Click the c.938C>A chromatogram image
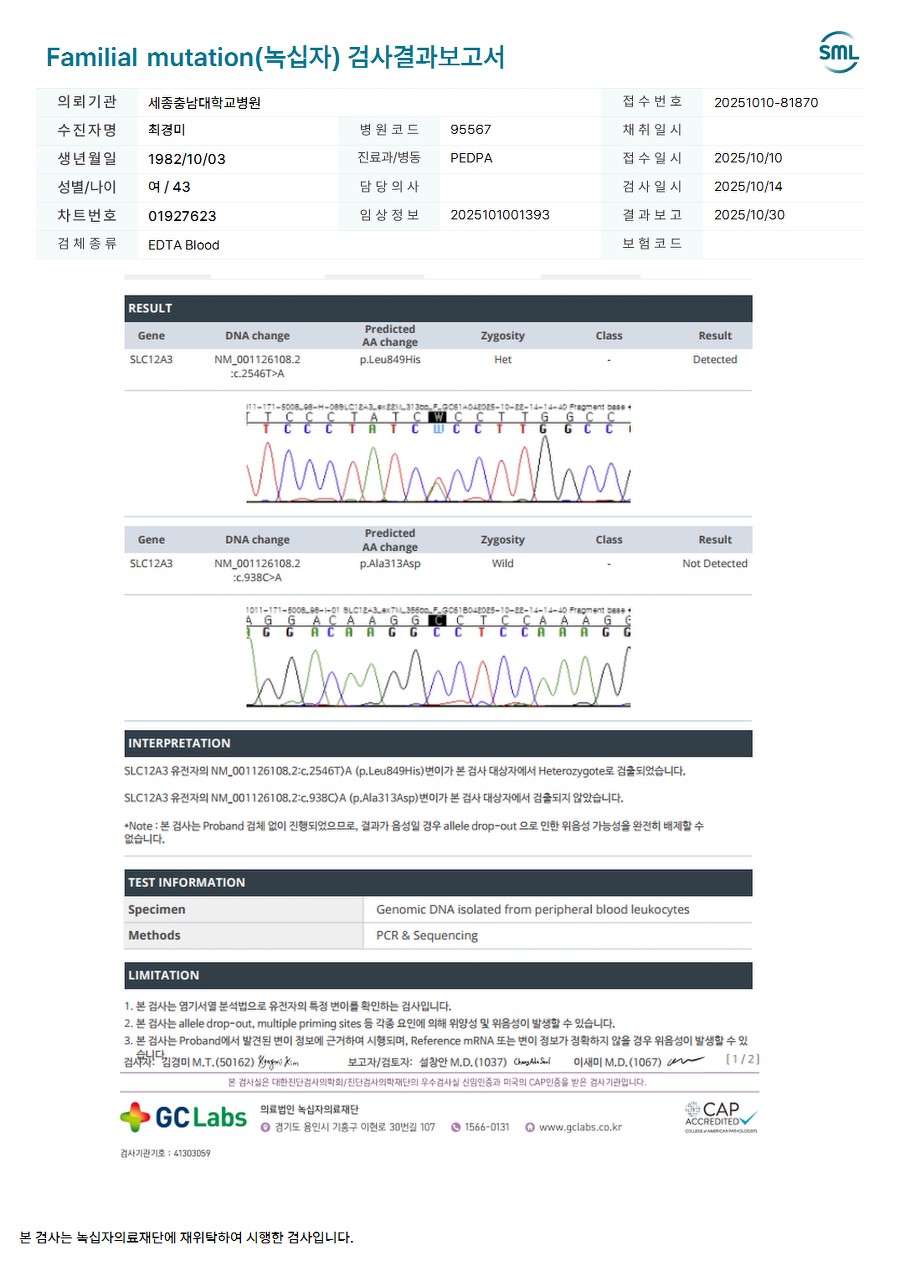This screenshot has width=900, height=1271. click(x=439, y=657)
